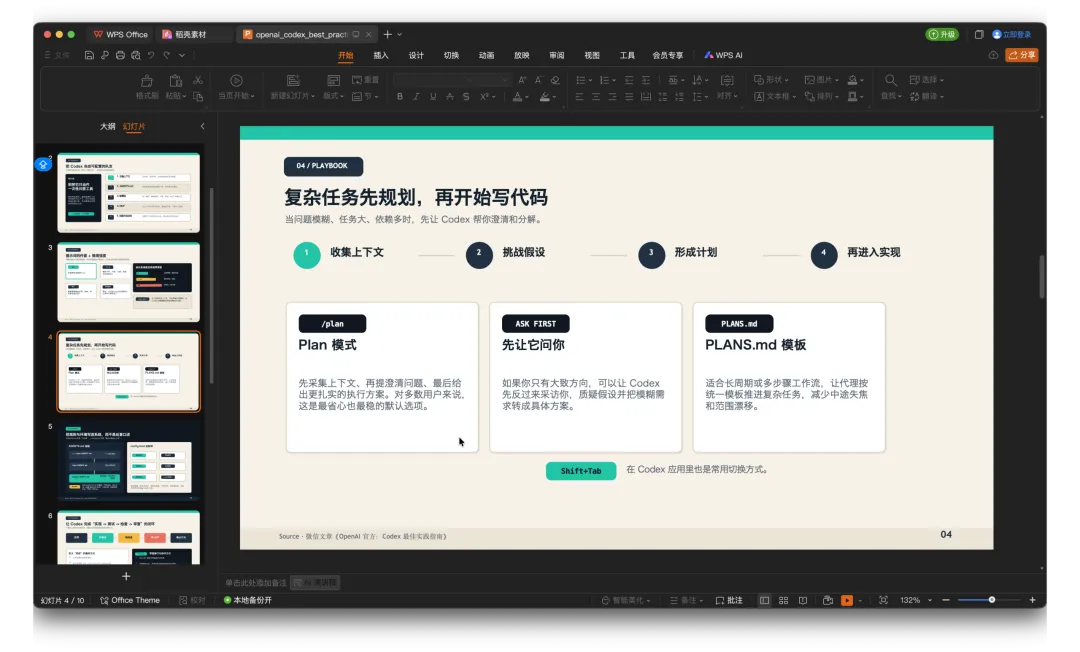
Task: Click the add notes (单击此处添加备注) field
Action: click(256, 583)
